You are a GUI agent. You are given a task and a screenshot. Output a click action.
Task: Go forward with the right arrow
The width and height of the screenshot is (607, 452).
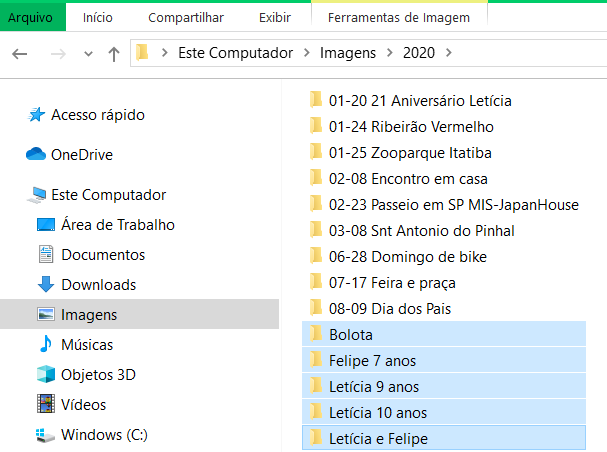[58, 54]
